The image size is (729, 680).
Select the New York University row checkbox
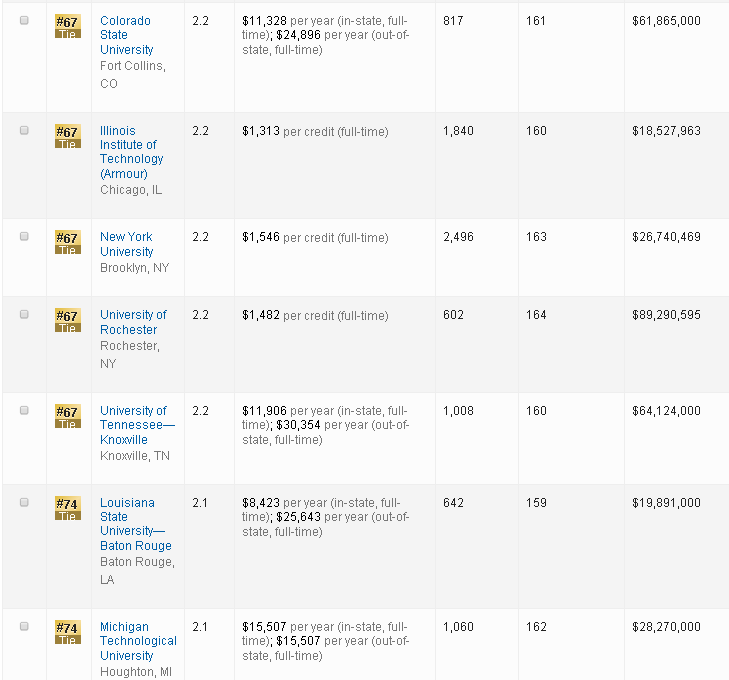point(24,236)
